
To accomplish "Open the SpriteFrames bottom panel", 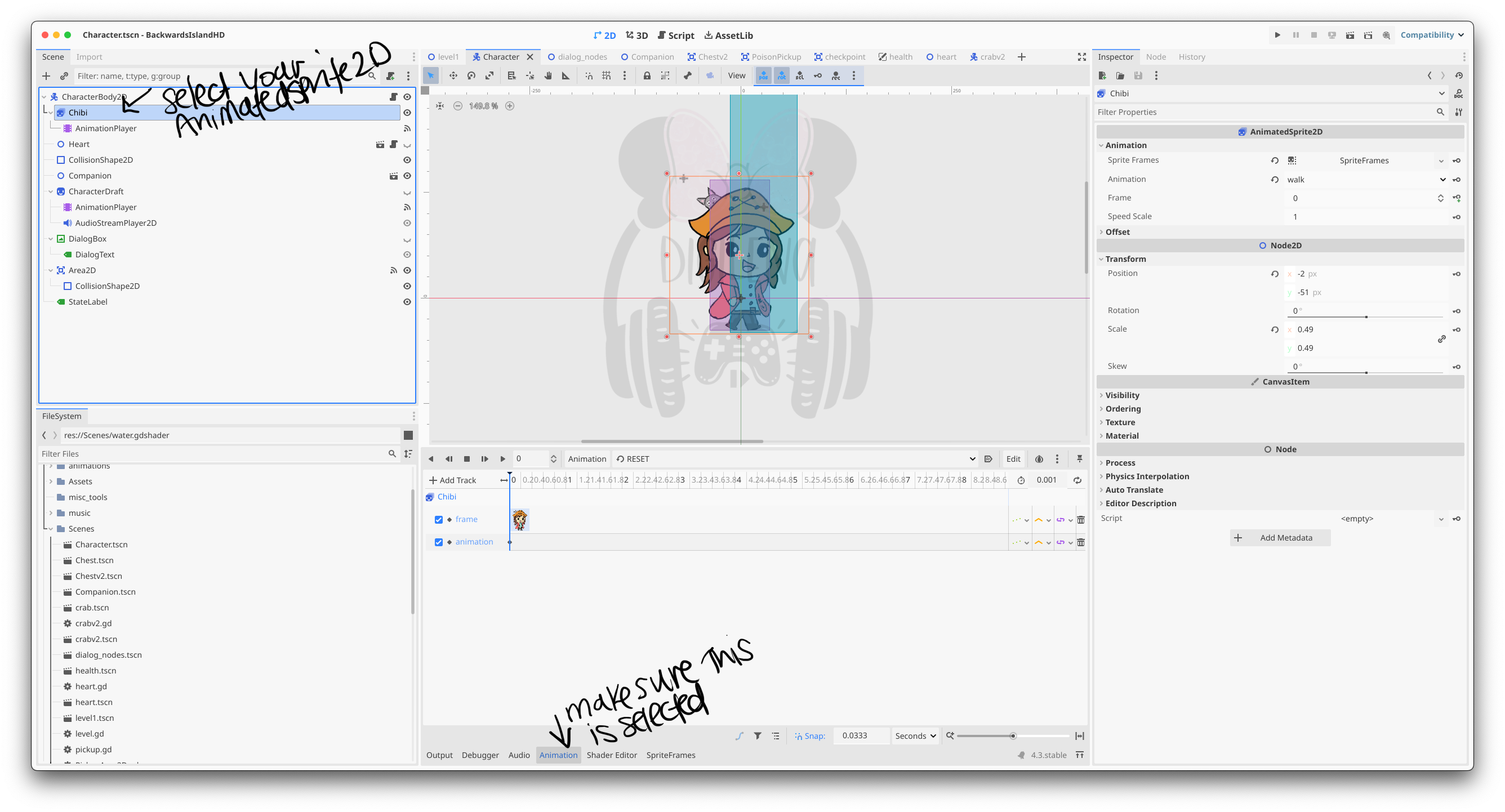I will pos(671,755).
